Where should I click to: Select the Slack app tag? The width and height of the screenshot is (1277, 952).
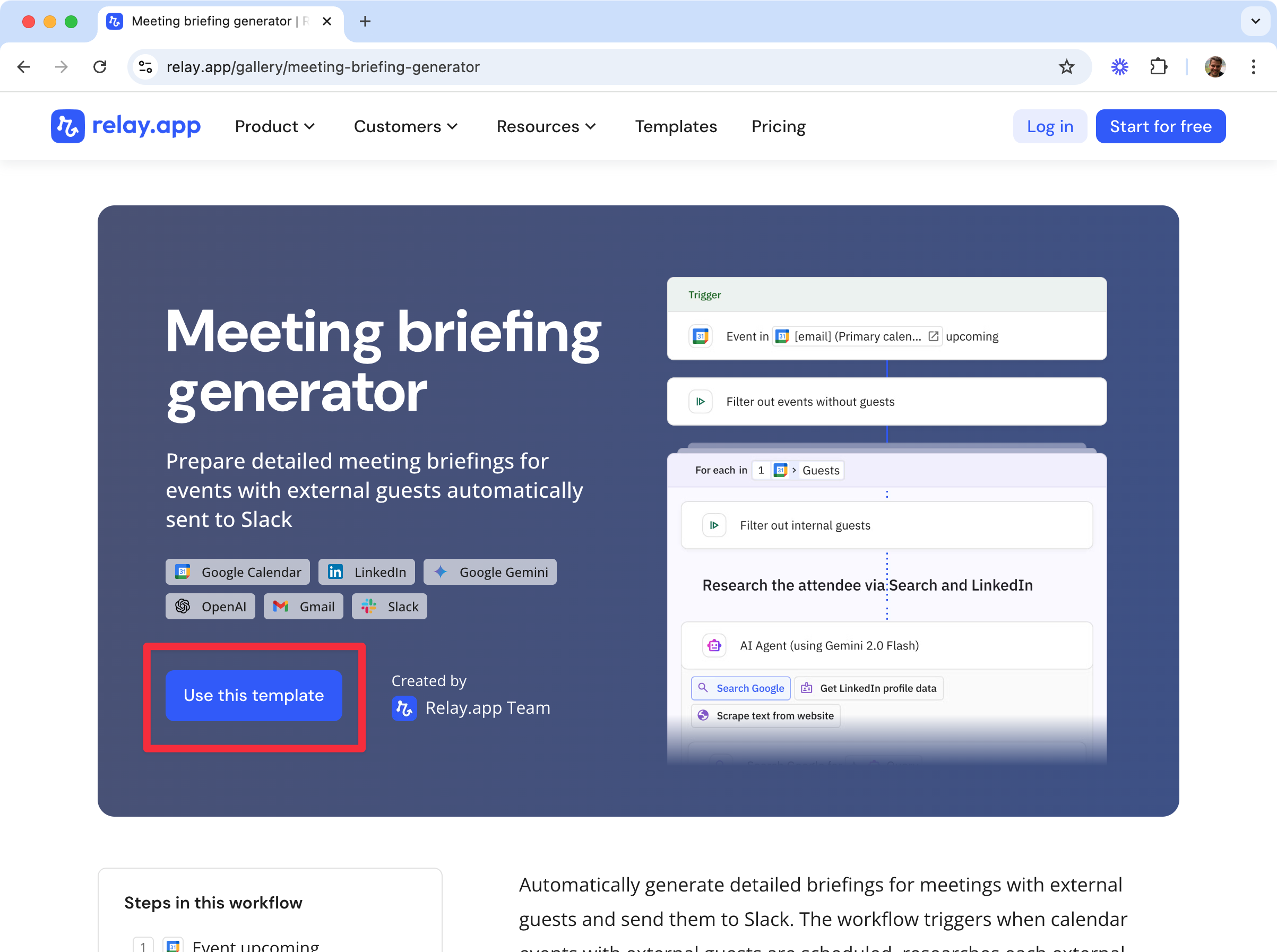(390, 606)
